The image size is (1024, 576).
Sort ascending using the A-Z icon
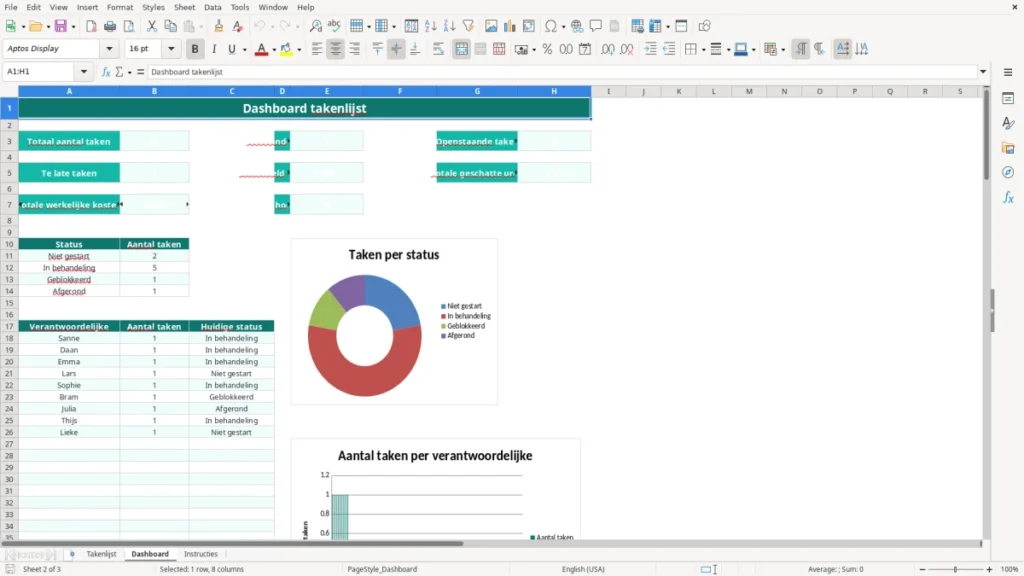pos(430,26)
